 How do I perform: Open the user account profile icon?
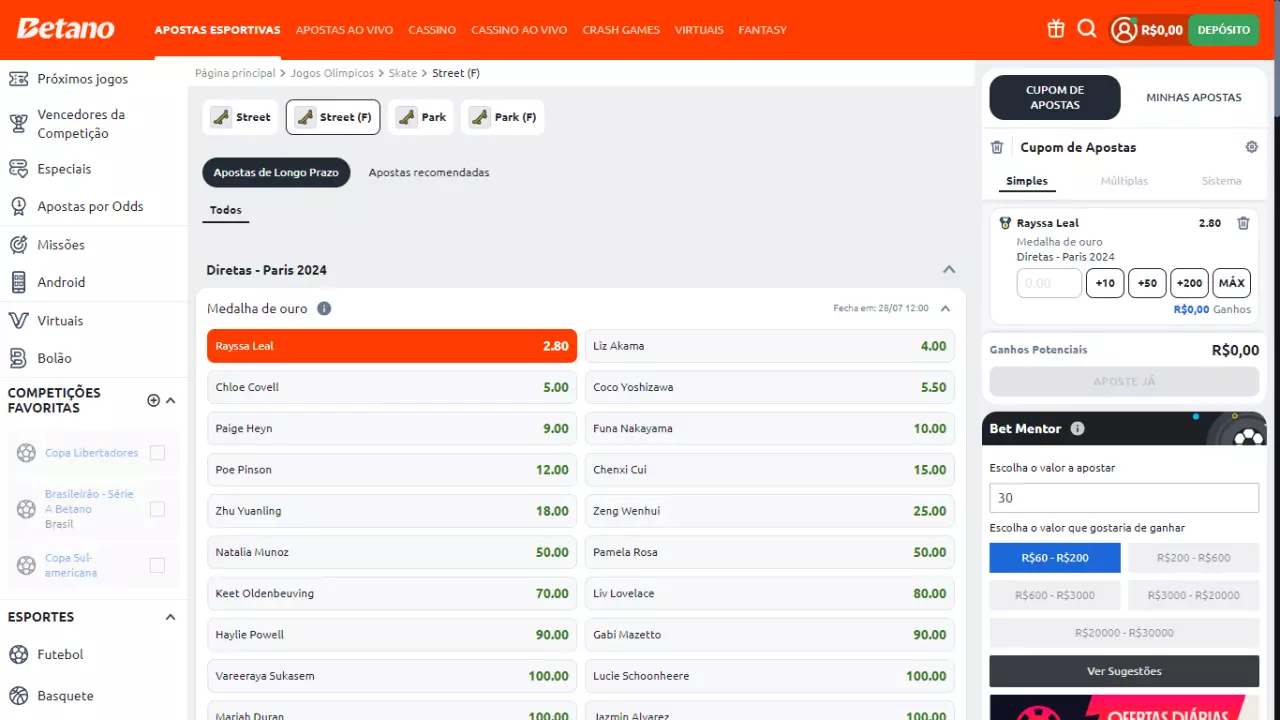click(x=1124, y=30)
